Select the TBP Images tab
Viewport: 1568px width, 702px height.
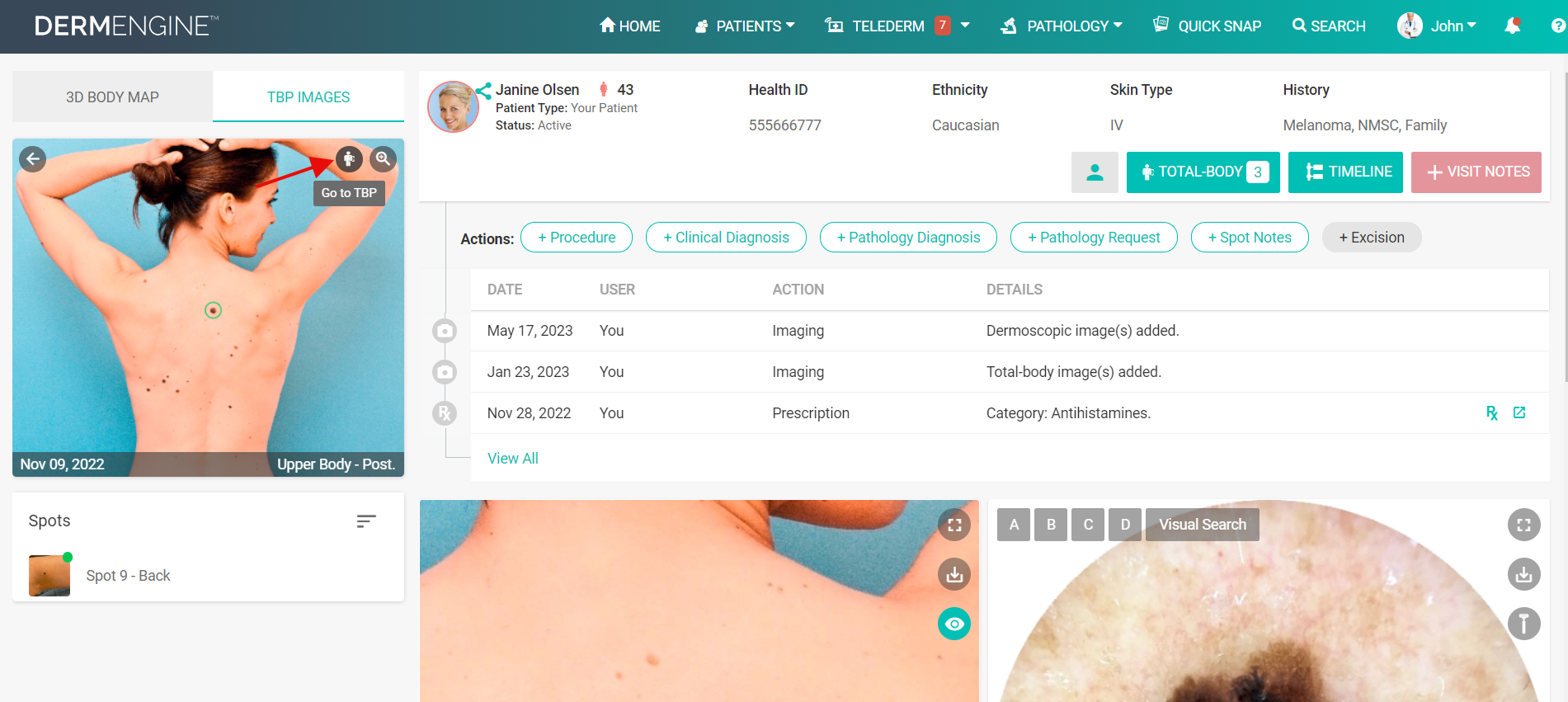pyautogui.click(x=308, y=97)
